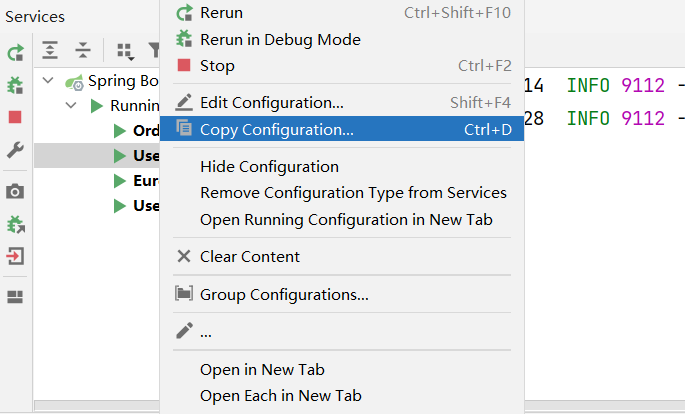Click Stop in the context menu
This screenshot has width=685, height=414.
pyautogui.click(x=217, y=66)
